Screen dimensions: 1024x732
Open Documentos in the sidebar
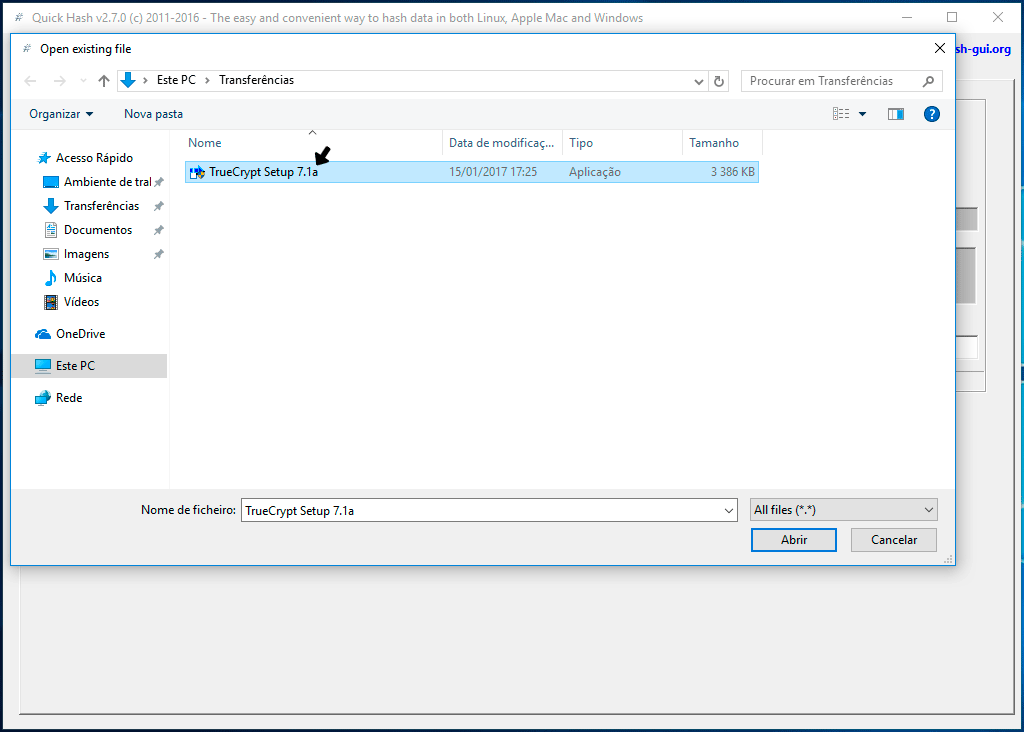pos(98,231)
